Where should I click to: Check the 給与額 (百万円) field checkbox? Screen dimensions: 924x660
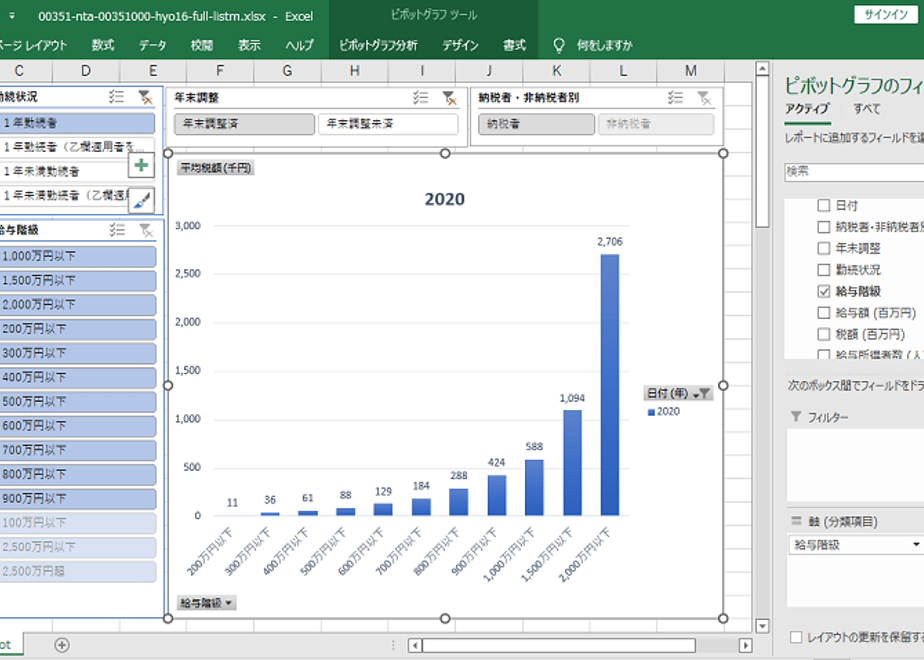pos(824,313)
